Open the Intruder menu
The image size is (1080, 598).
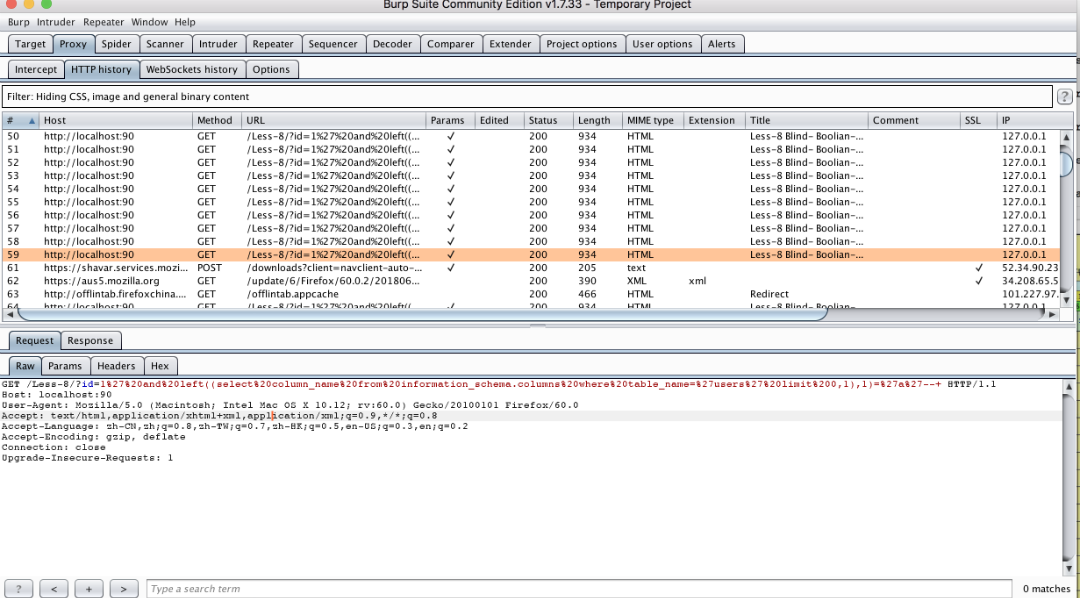(56, 22)
